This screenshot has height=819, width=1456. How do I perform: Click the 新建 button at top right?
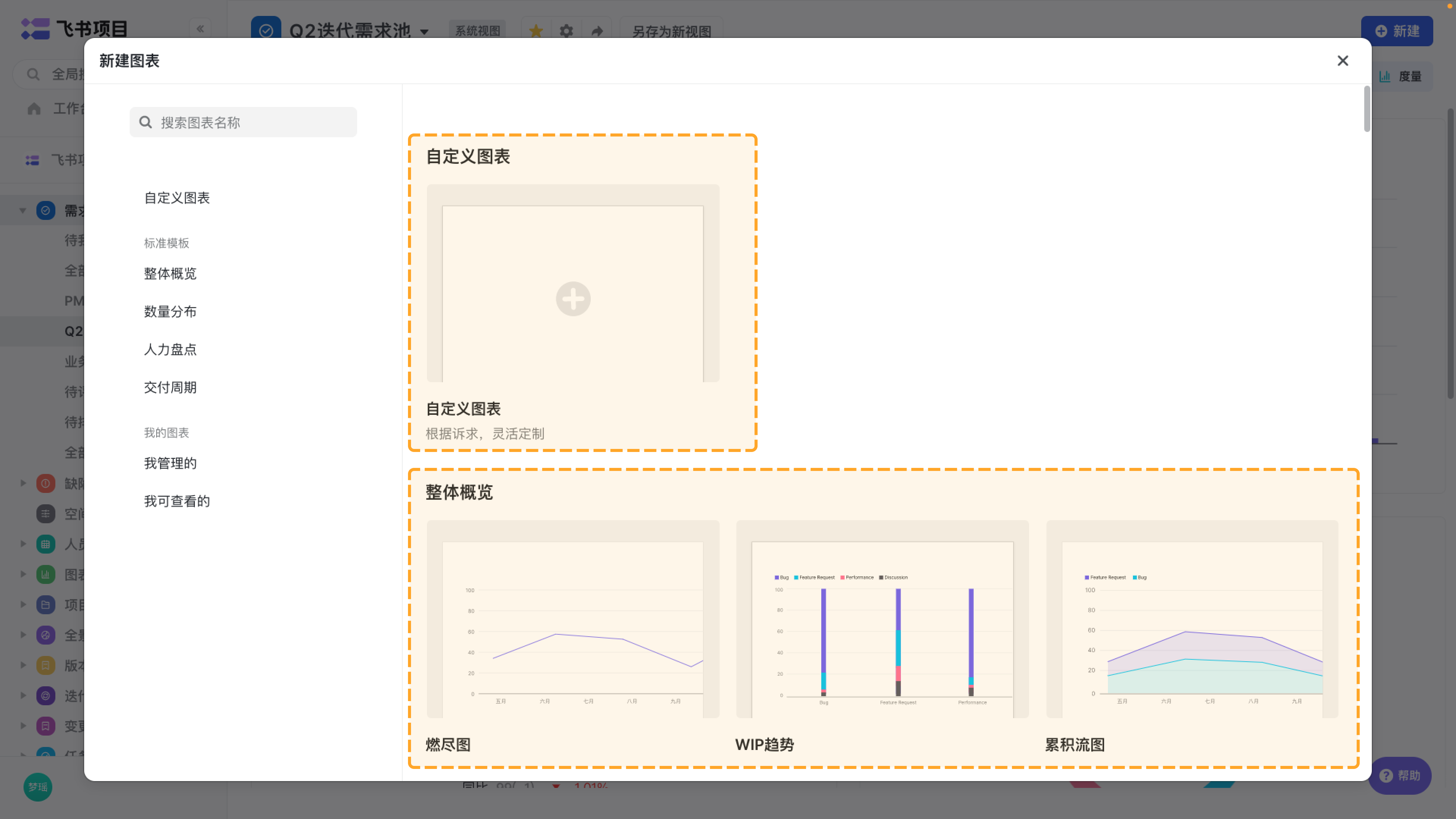1396,31
